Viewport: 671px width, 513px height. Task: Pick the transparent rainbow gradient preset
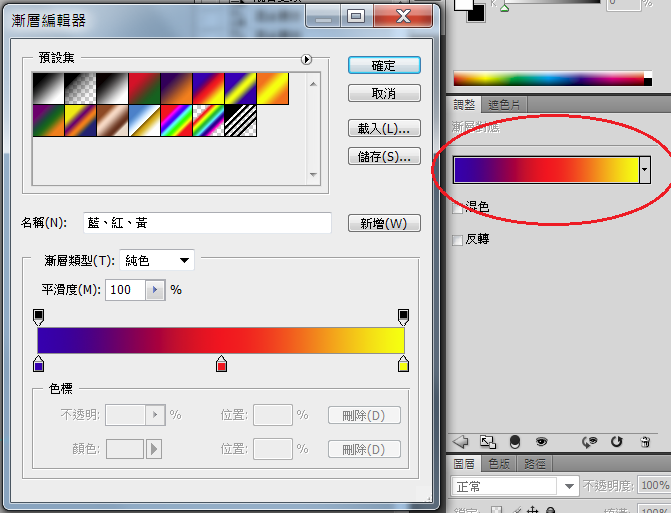click(209, 121)
